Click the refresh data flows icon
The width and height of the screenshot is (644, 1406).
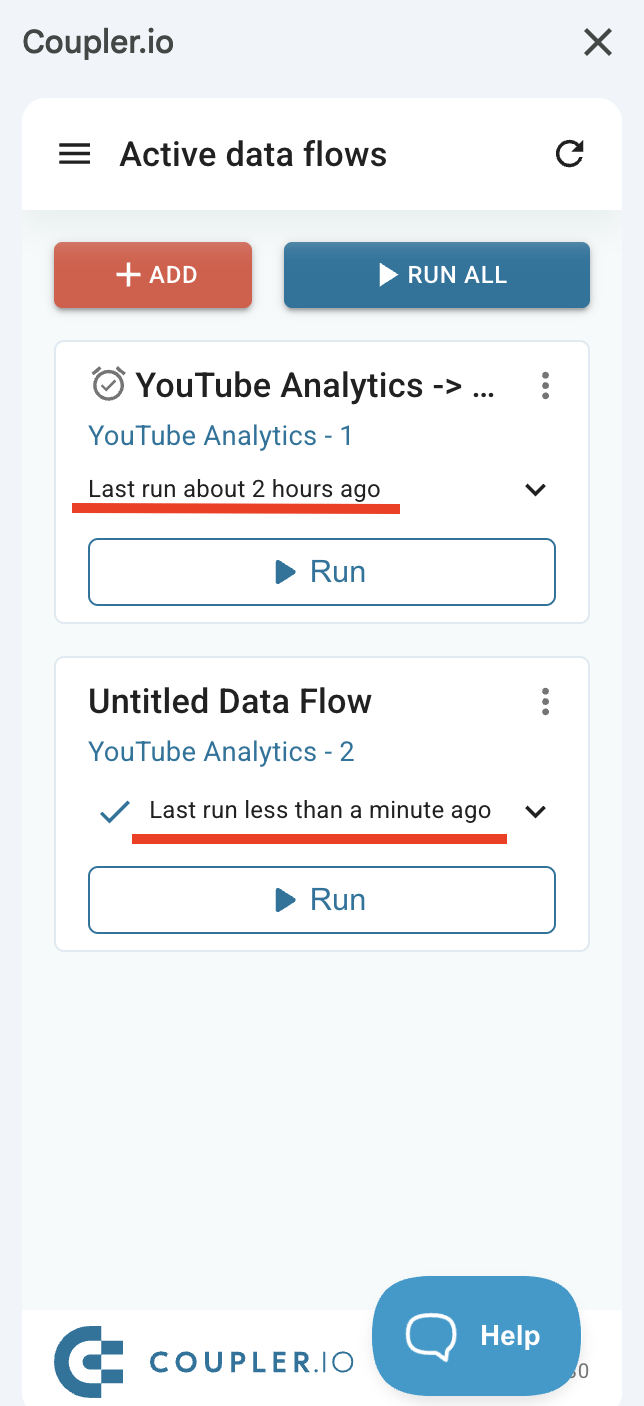(x=569, y=154)
